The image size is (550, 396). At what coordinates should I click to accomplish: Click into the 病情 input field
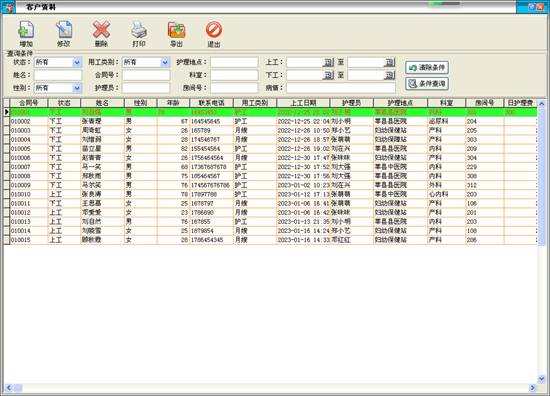coord(341,88)
